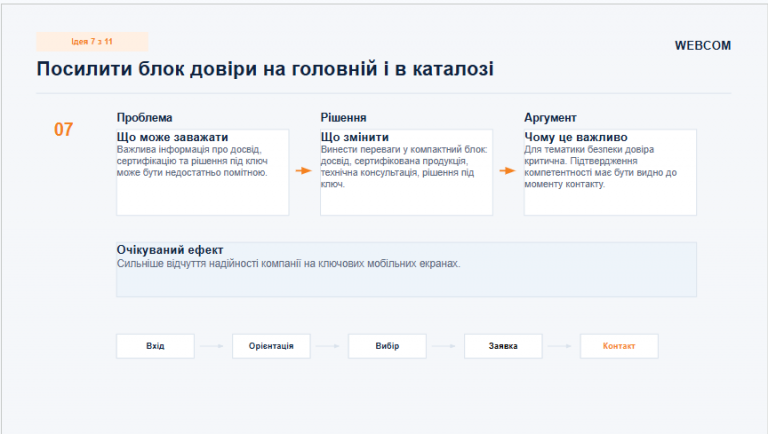Screen dimensions: 768x434
Task: Click the 'Чому це важливо' heading
Action: [x=576, y=137]
